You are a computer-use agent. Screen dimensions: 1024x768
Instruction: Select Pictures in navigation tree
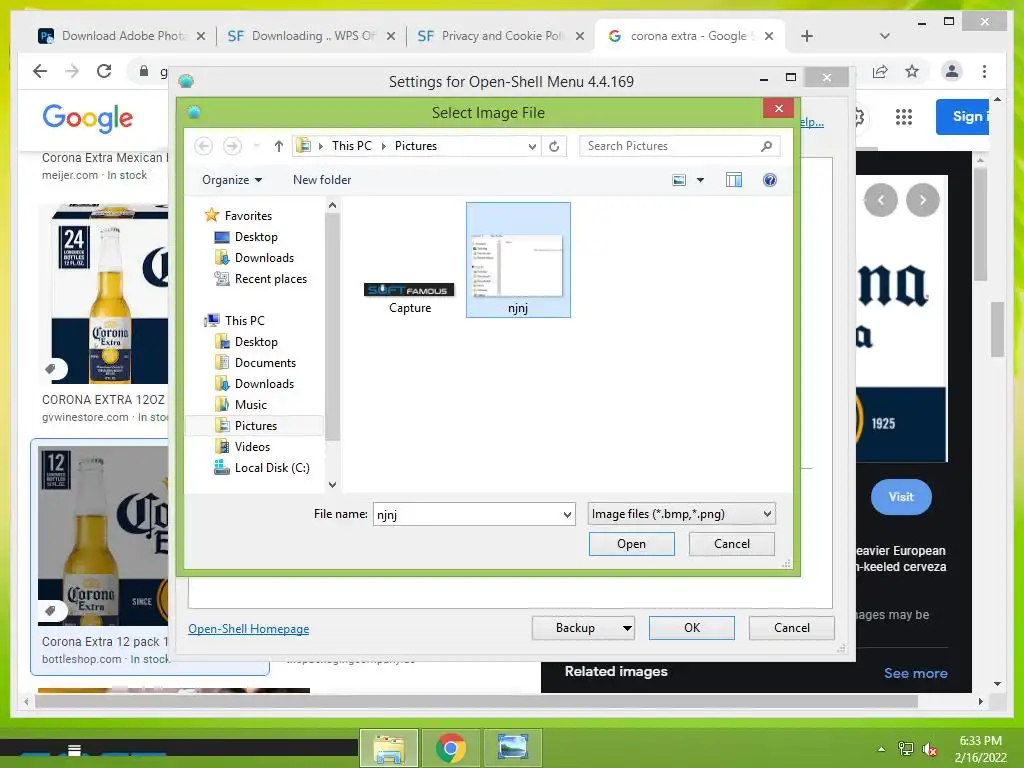click(256, 426)
